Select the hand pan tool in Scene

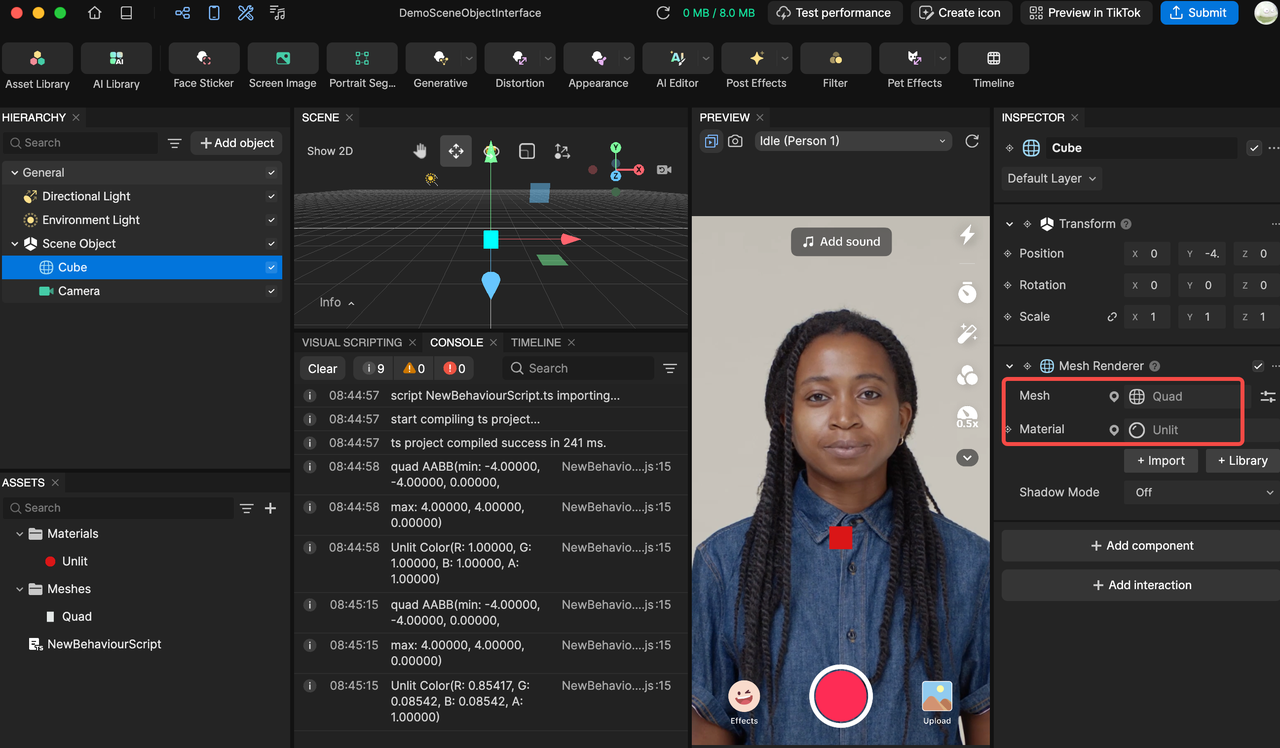tap(421, 151)
